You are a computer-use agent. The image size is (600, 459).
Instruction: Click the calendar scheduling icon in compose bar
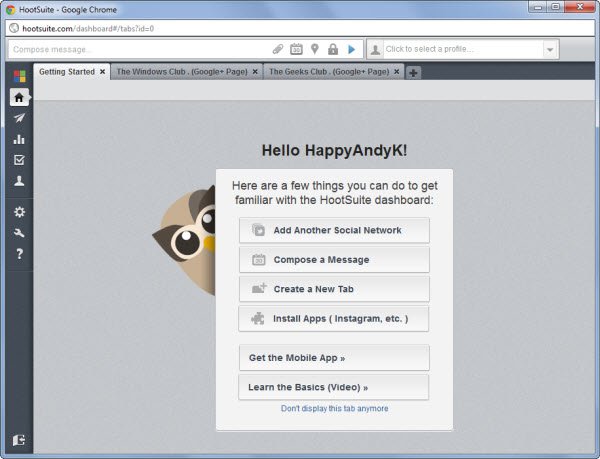pyautogui.click(x=296, y=49)
